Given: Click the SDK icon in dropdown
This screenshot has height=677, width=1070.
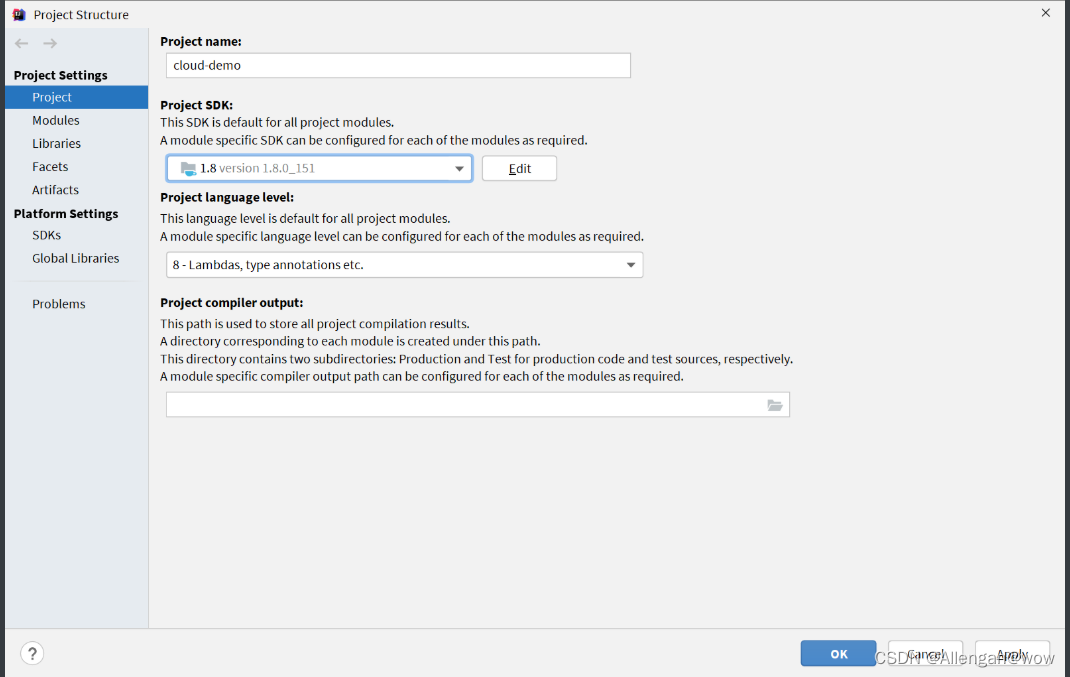Looking at the screenshot, I should click(x=188, y=169).
